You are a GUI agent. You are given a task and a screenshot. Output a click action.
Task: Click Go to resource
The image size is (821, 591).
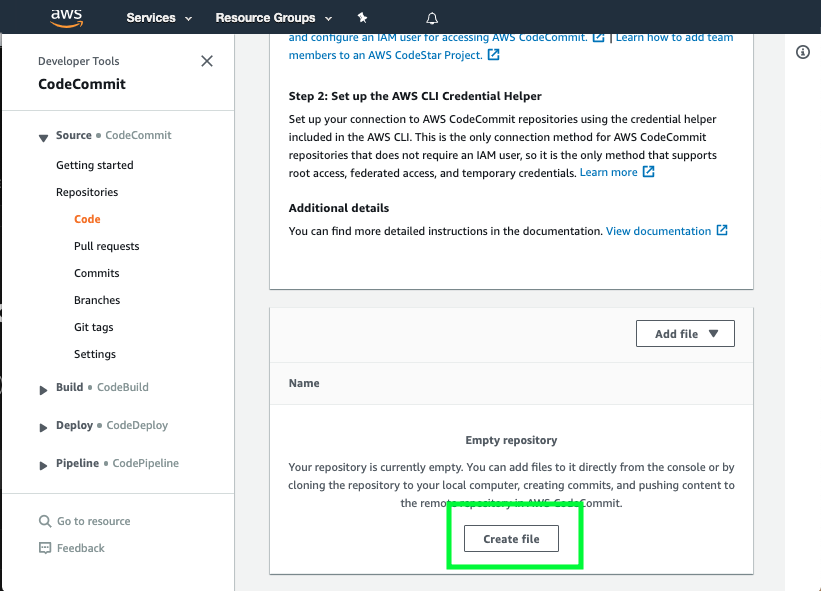point(94,521)
